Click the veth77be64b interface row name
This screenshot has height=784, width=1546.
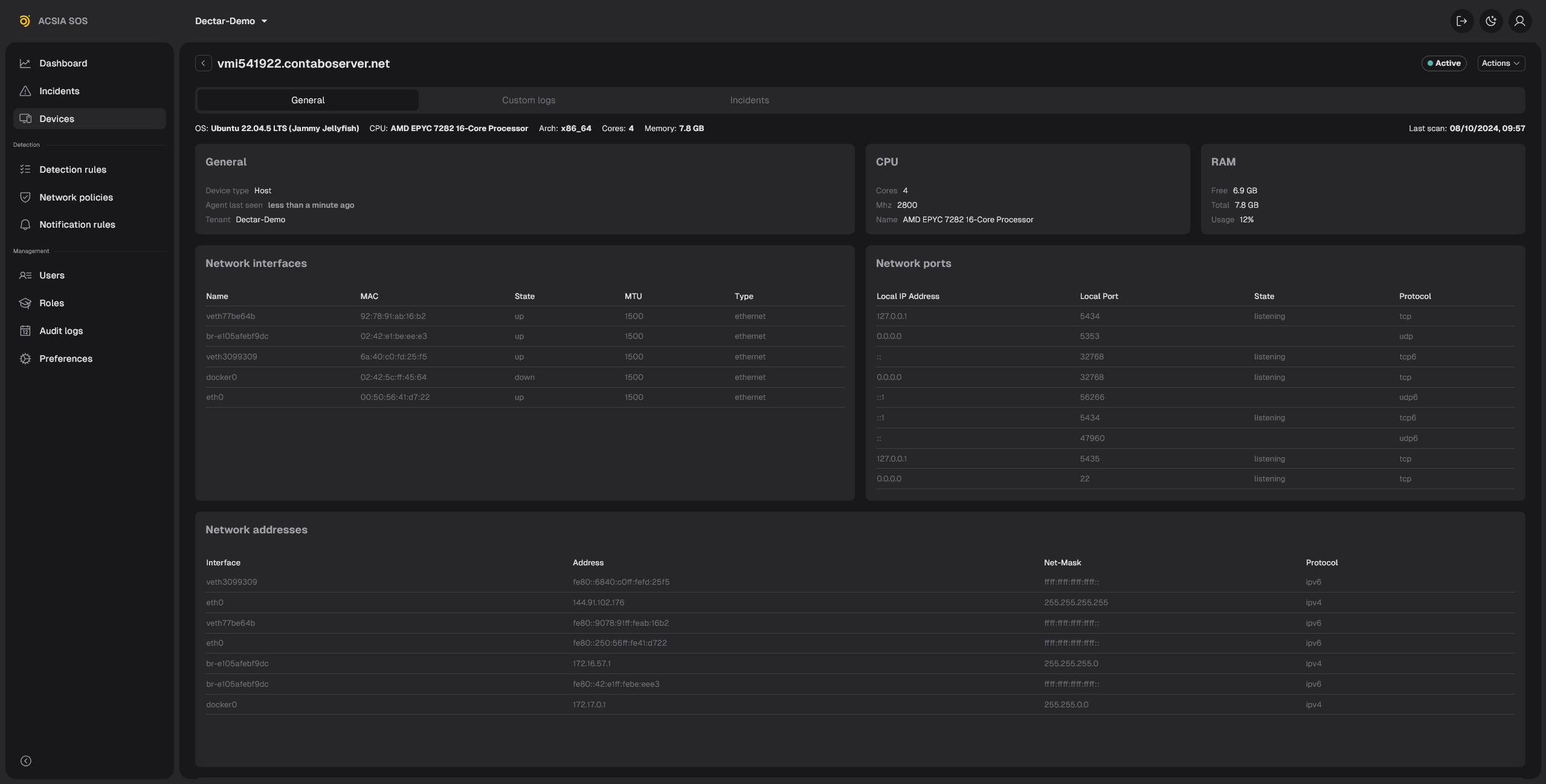(230, 316)
